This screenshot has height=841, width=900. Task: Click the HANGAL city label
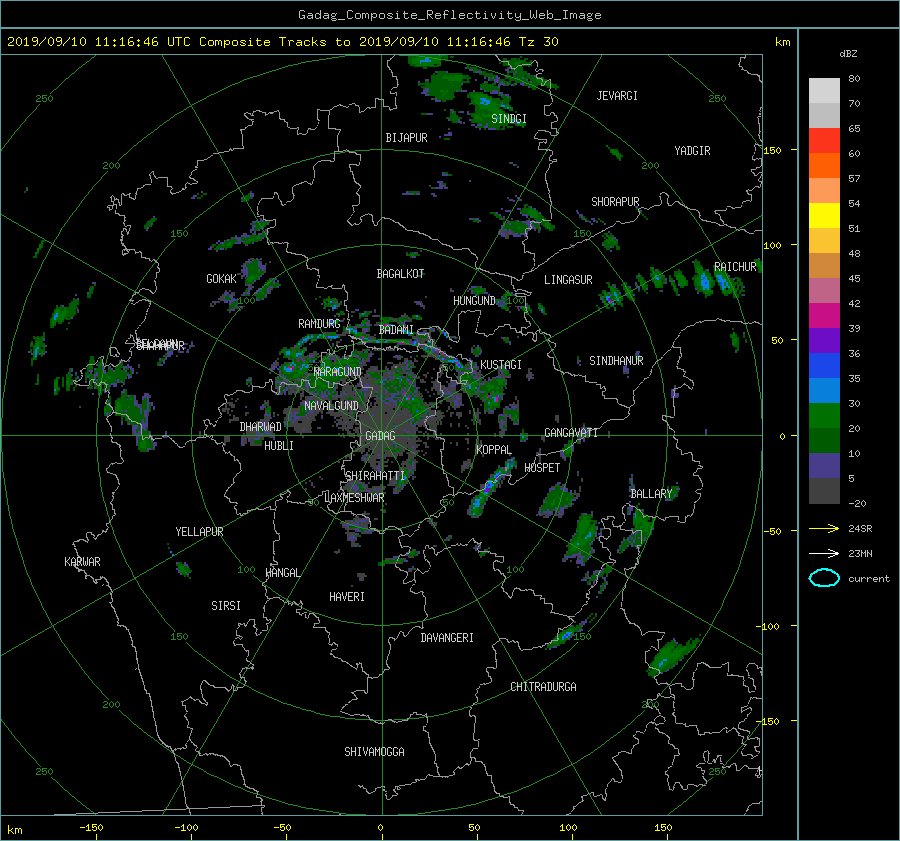282,573
